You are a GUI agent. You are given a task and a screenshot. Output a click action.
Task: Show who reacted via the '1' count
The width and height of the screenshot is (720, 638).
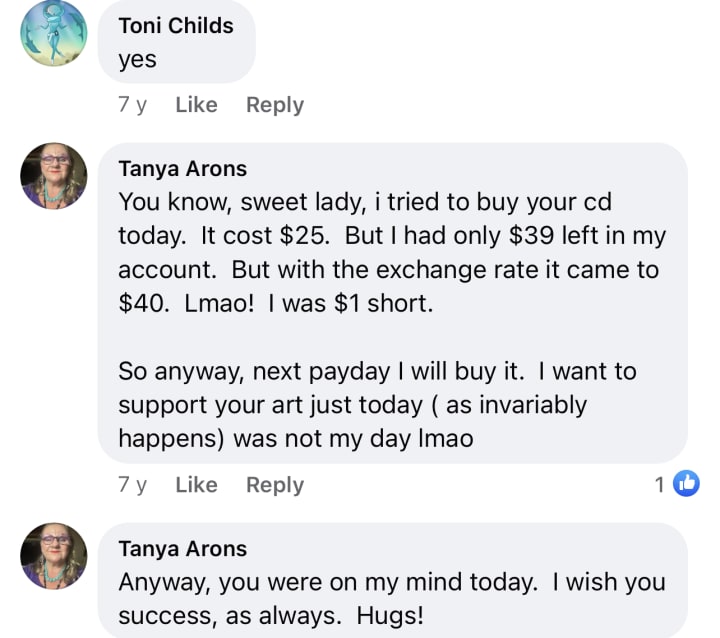(x=660, y=485)
